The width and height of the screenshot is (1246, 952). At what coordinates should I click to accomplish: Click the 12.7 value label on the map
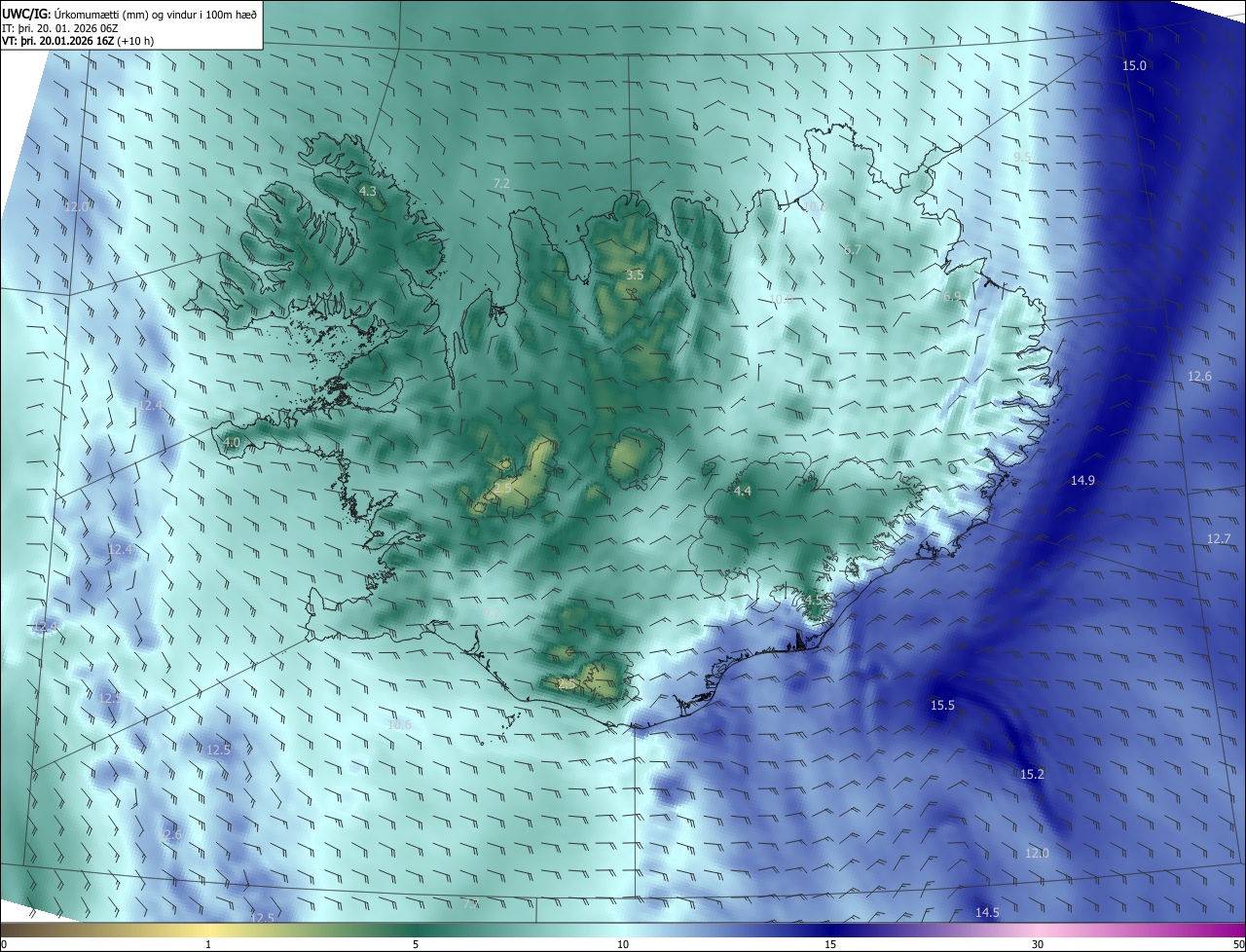[x=1219, y=539]
